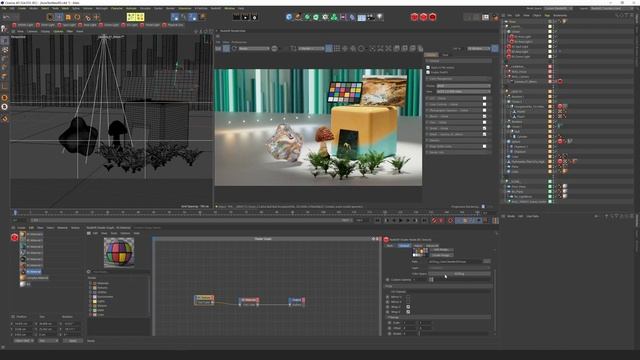Click RenderView refresh icon
This screenshot has width=640, height=360.
coord(234,49)
